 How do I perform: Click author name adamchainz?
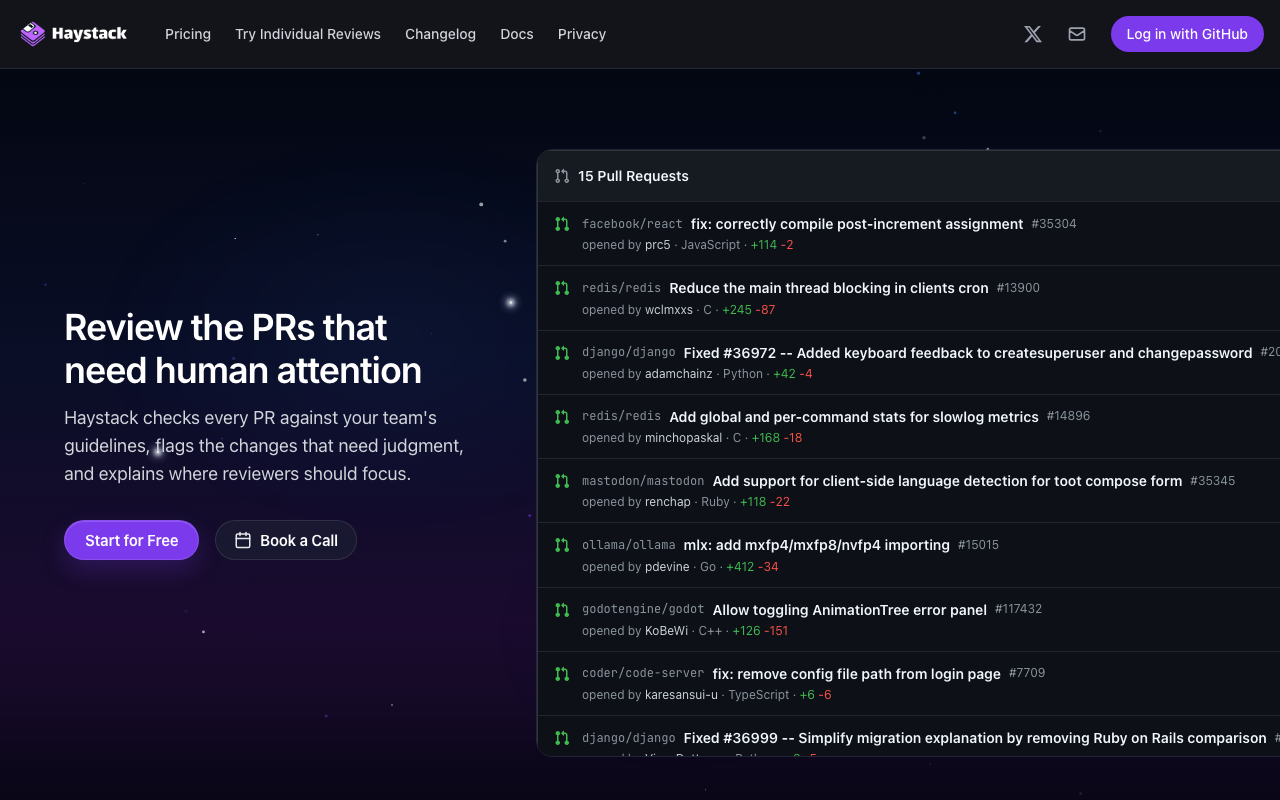coord(679,374)
